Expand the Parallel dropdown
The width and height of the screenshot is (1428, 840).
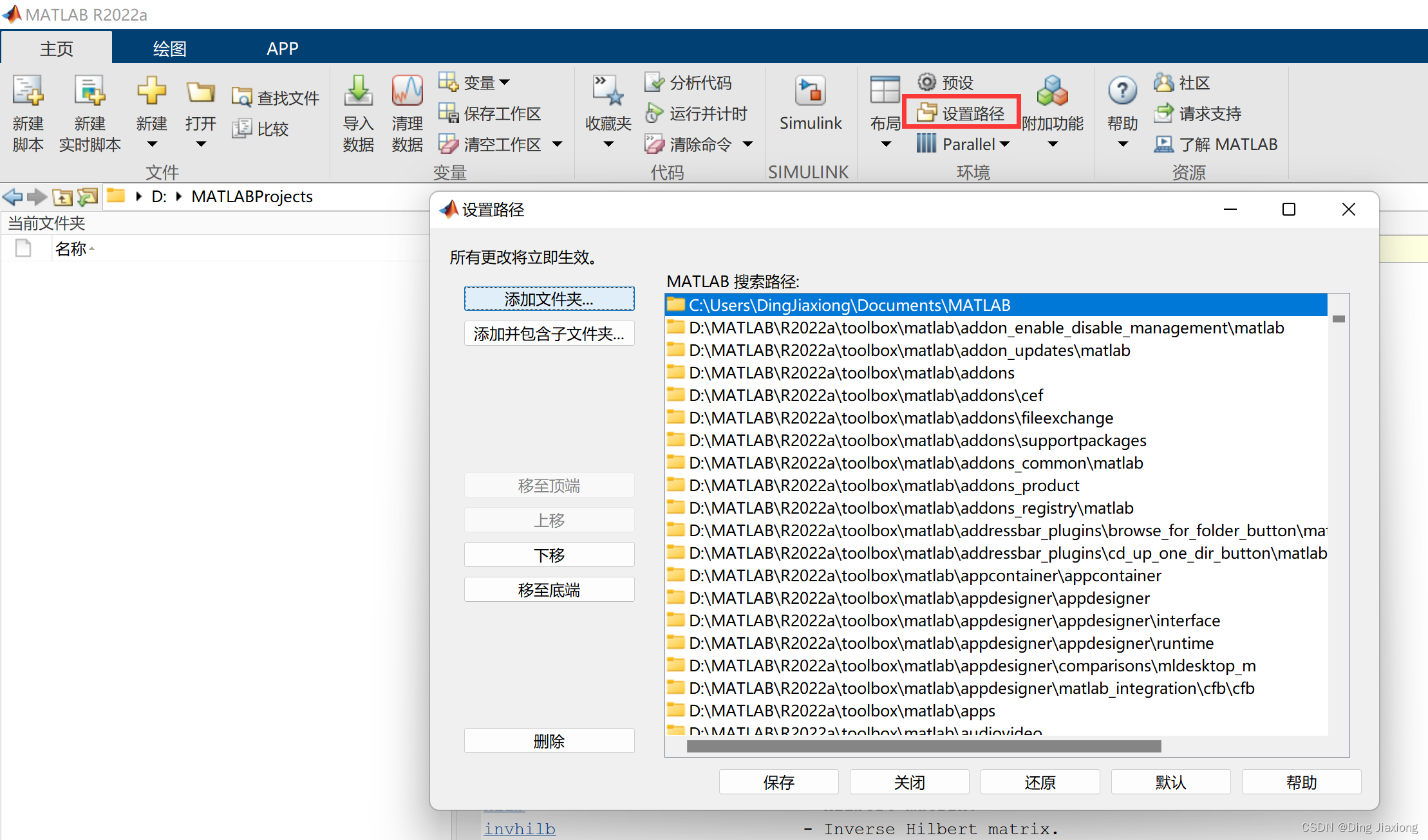pyautogui.click(x=1005, y=144)
